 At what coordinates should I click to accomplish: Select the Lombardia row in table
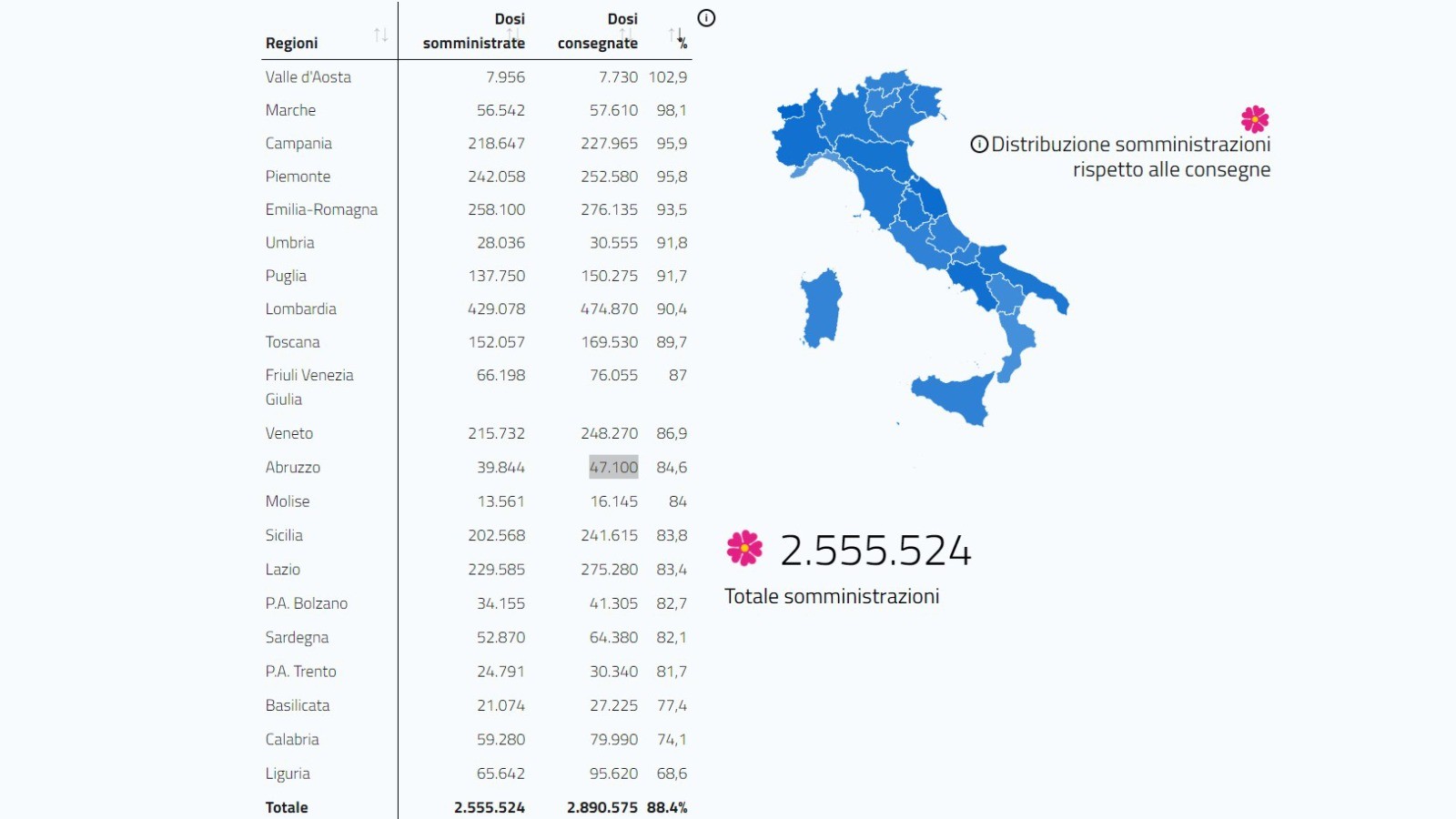pos(476,308)
